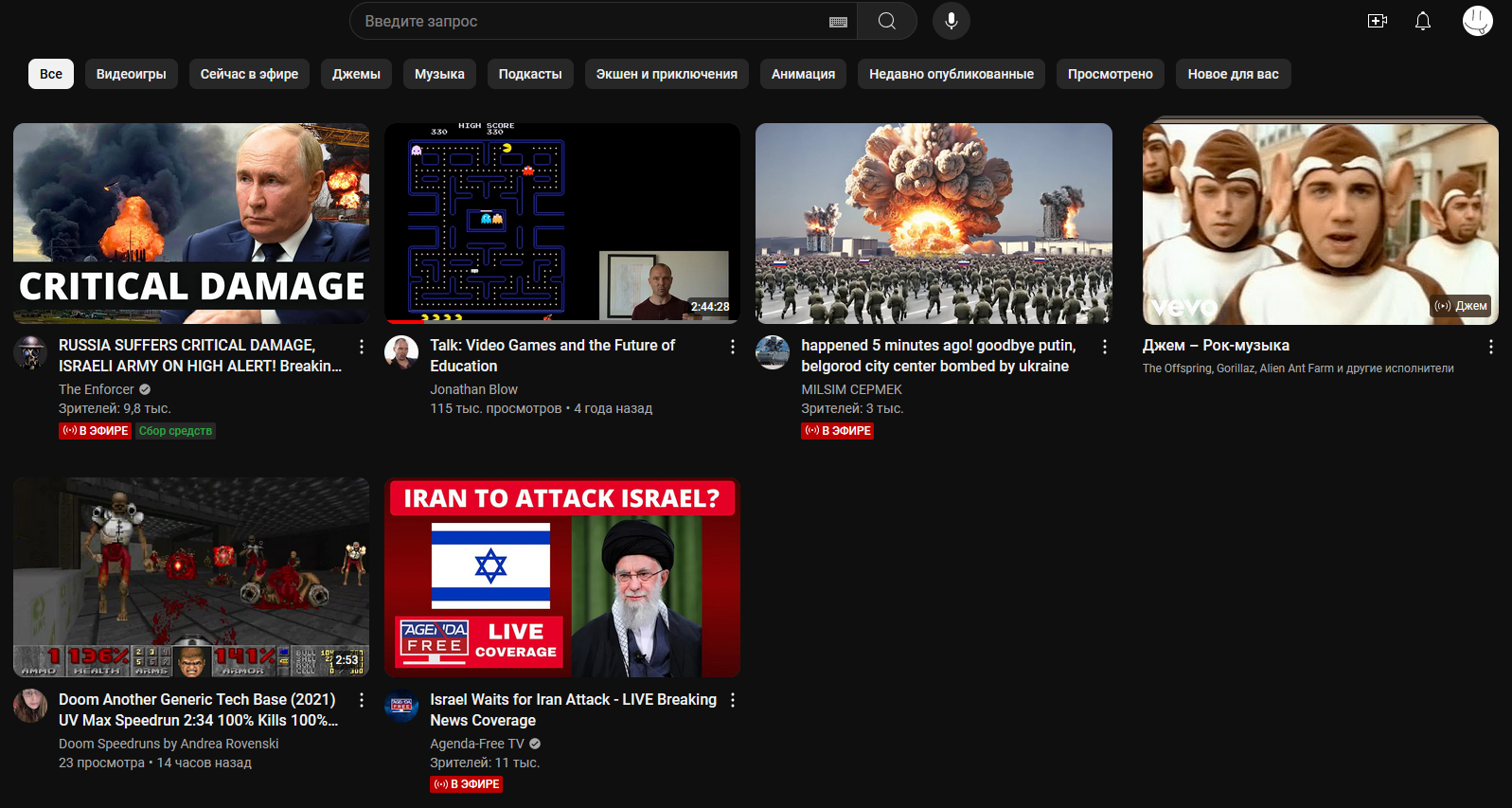The width and height of the screenshot is (1512, 808).
Task: Start voice search with microphone icon
Action: coord(952,21)
